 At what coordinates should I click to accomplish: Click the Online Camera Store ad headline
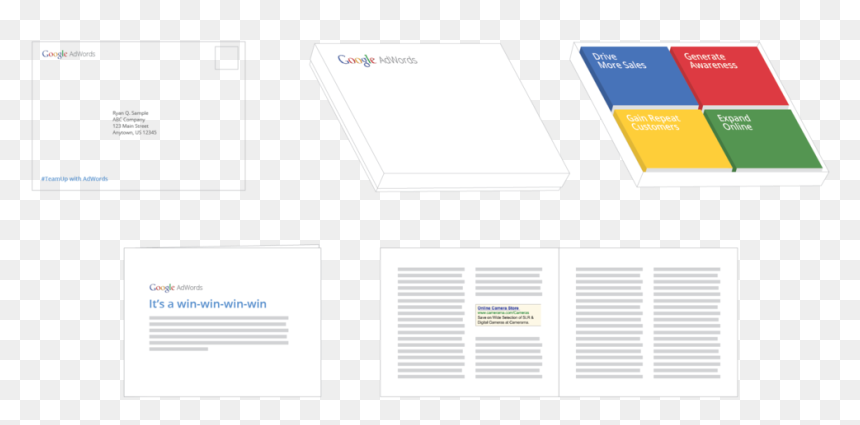tap(497, 309)
